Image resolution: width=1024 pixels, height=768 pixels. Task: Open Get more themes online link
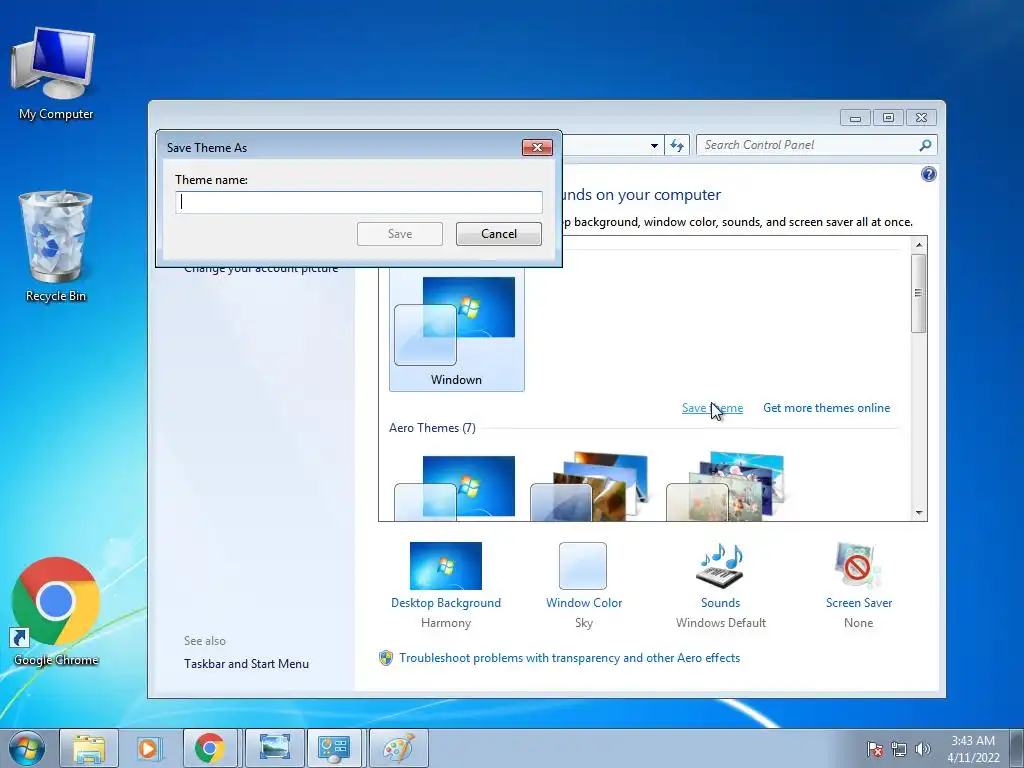pos(826,408)
